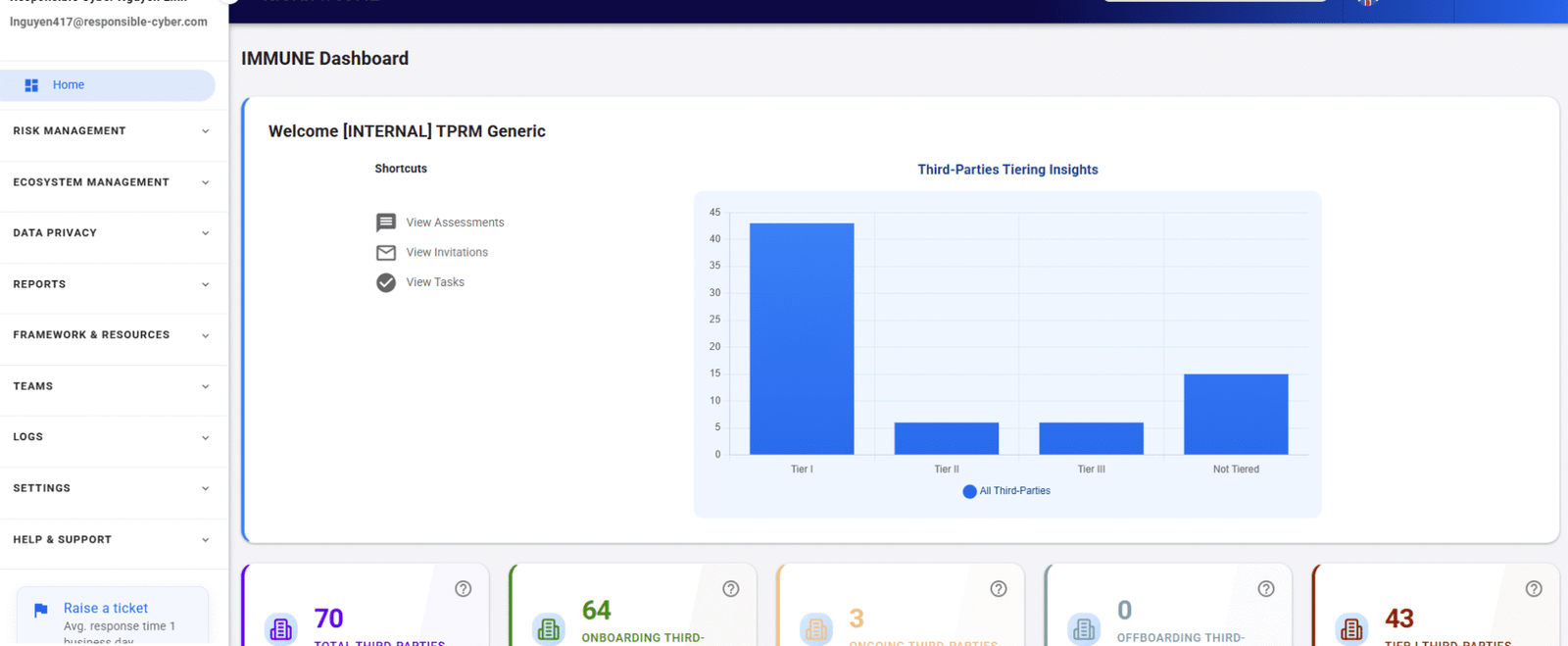
Task: Open the Reports sidebar menu
Action: [113, 284]
